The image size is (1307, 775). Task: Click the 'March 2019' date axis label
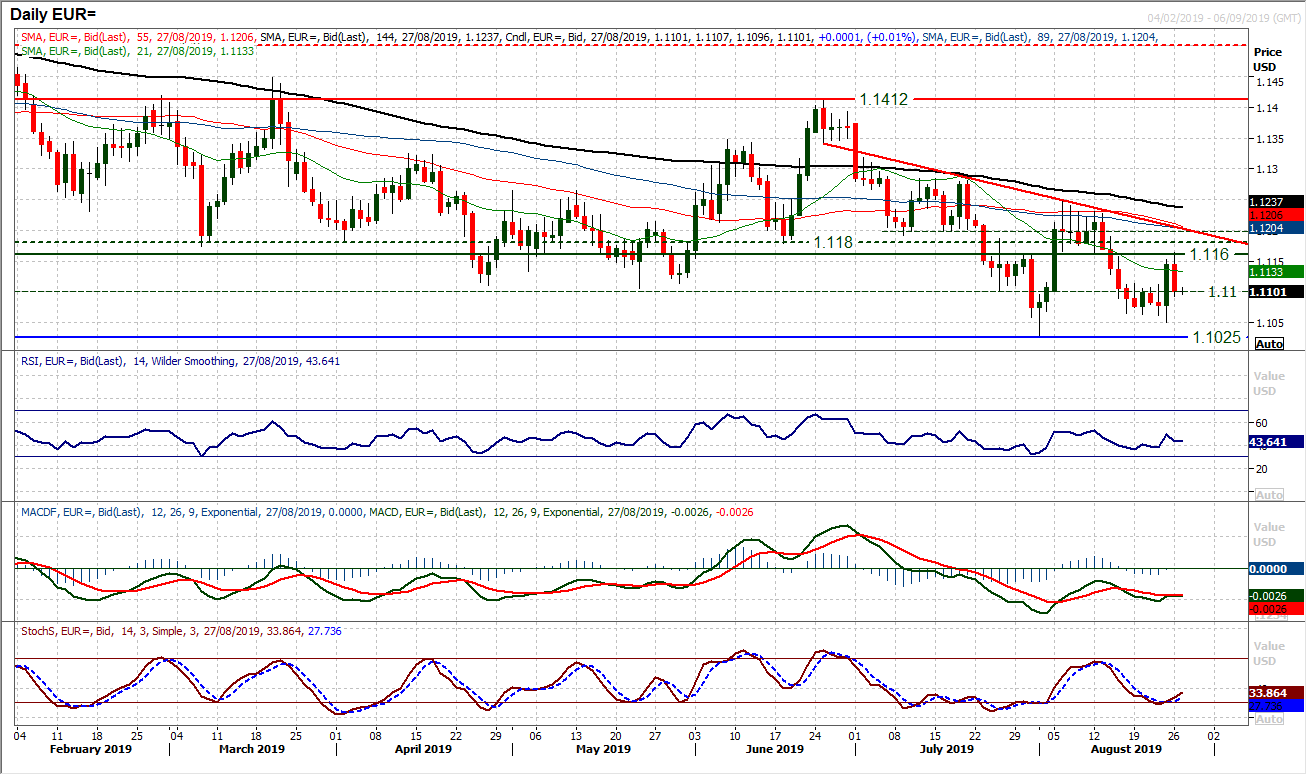pyautogui.click(x=251, y=748)
